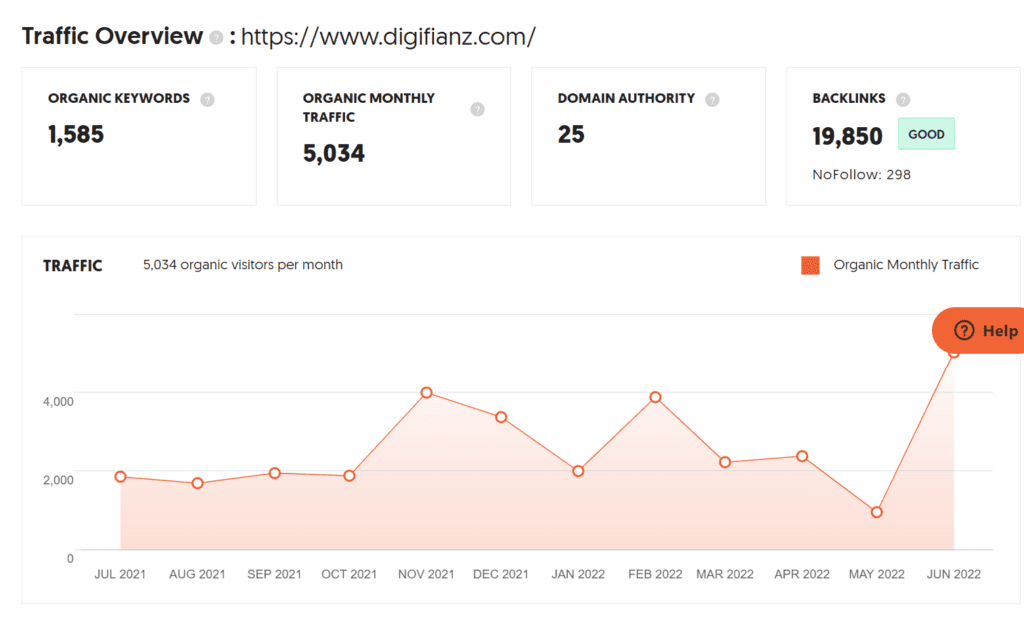
Task: Click the 5,034 monthly traffic value
Action: coord(334,153)
